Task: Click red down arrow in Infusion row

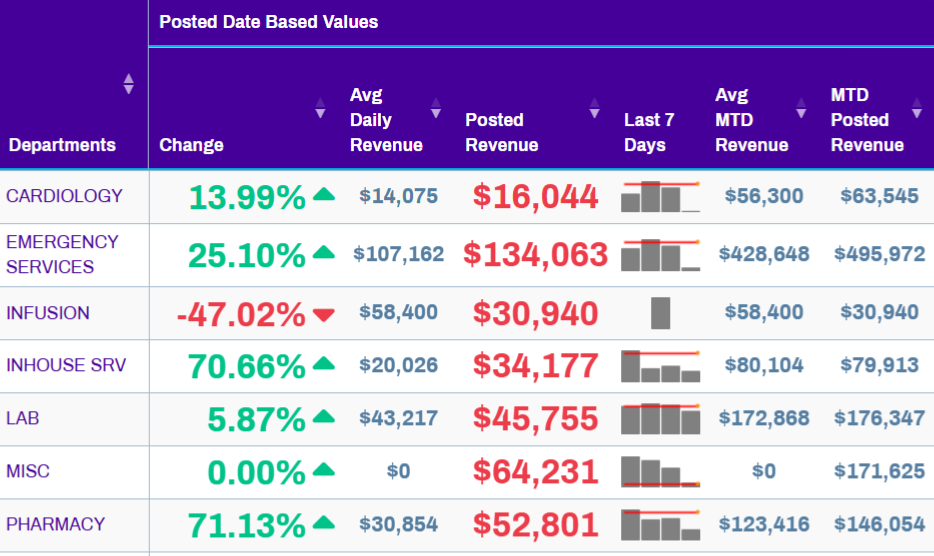Action: [323, 314]
